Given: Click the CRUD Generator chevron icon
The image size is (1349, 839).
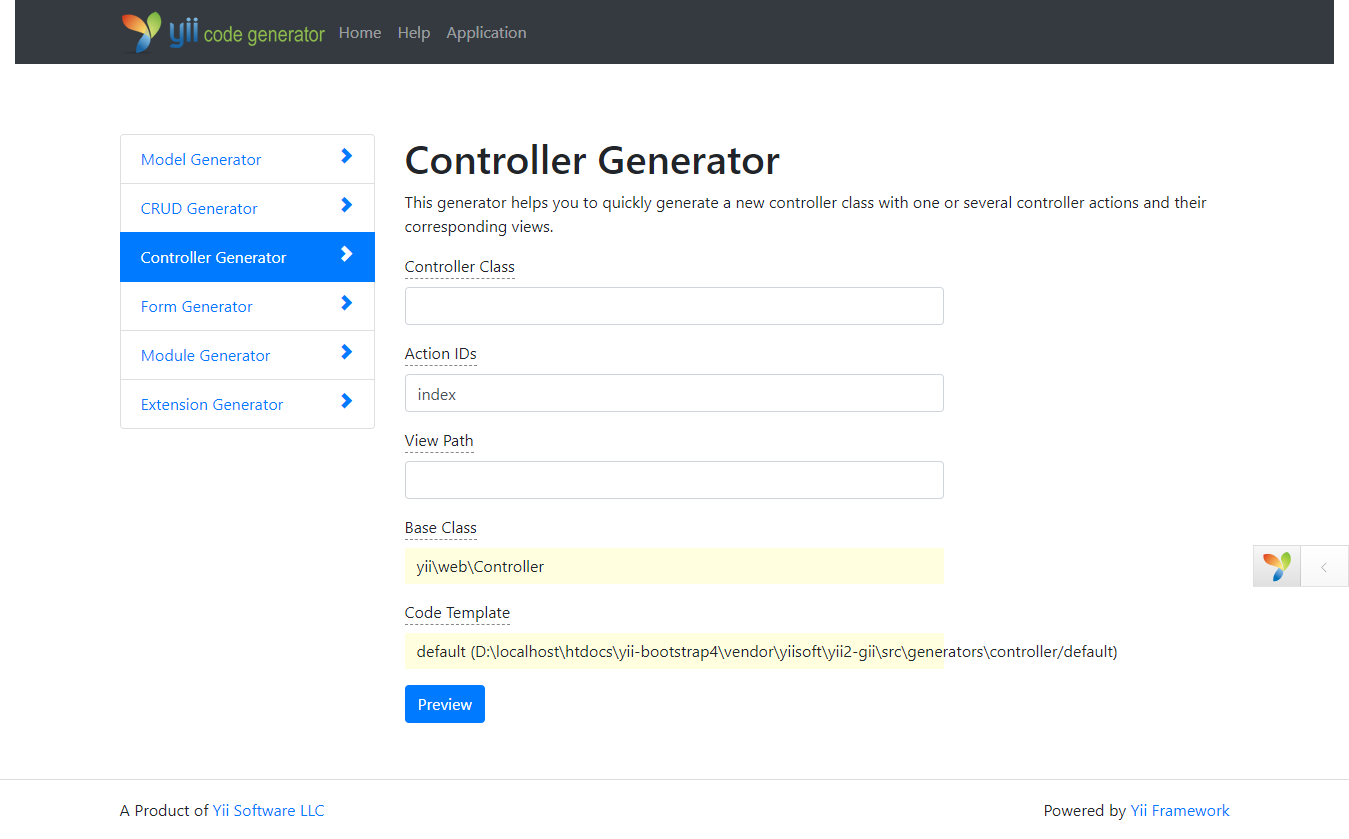Looking at the screenshot, I should [347, 205].
